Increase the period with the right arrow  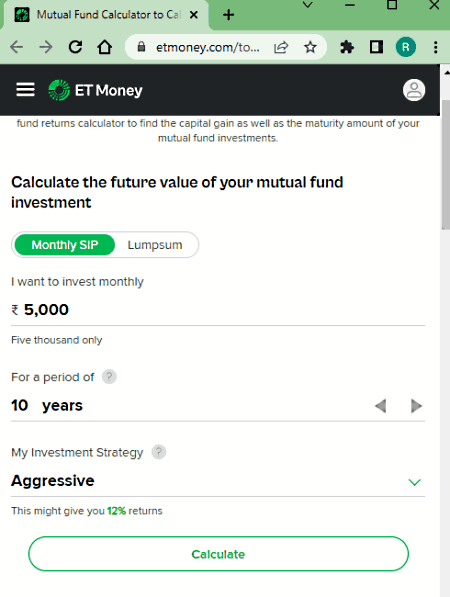pos(416,406)
